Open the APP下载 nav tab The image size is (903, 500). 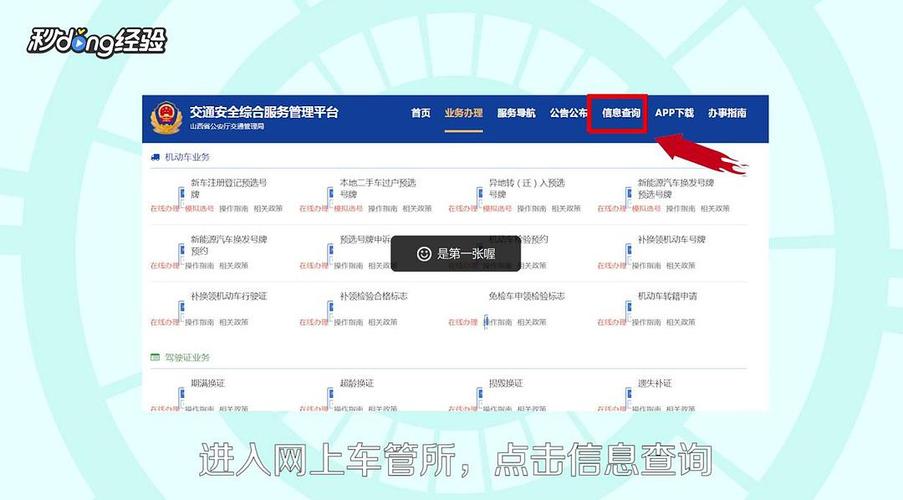tap(674, 113)
